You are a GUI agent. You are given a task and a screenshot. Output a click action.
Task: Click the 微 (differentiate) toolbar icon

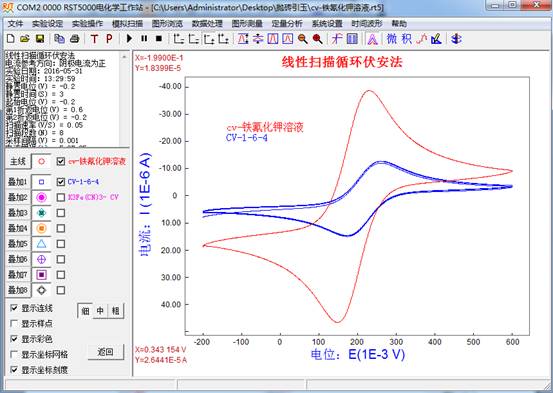pyautogui.click(x=392, y=38)
